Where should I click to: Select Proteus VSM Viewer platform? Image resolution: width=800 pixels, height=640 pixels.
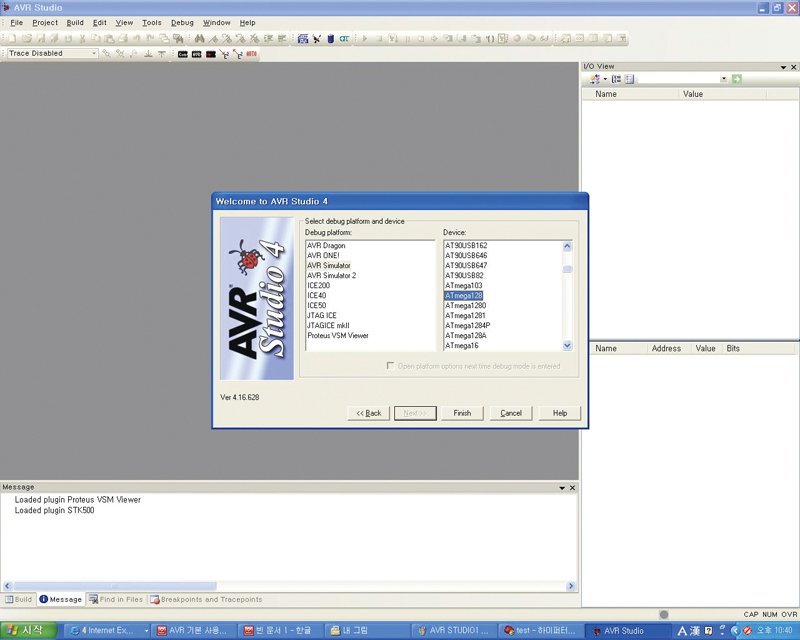338,335
